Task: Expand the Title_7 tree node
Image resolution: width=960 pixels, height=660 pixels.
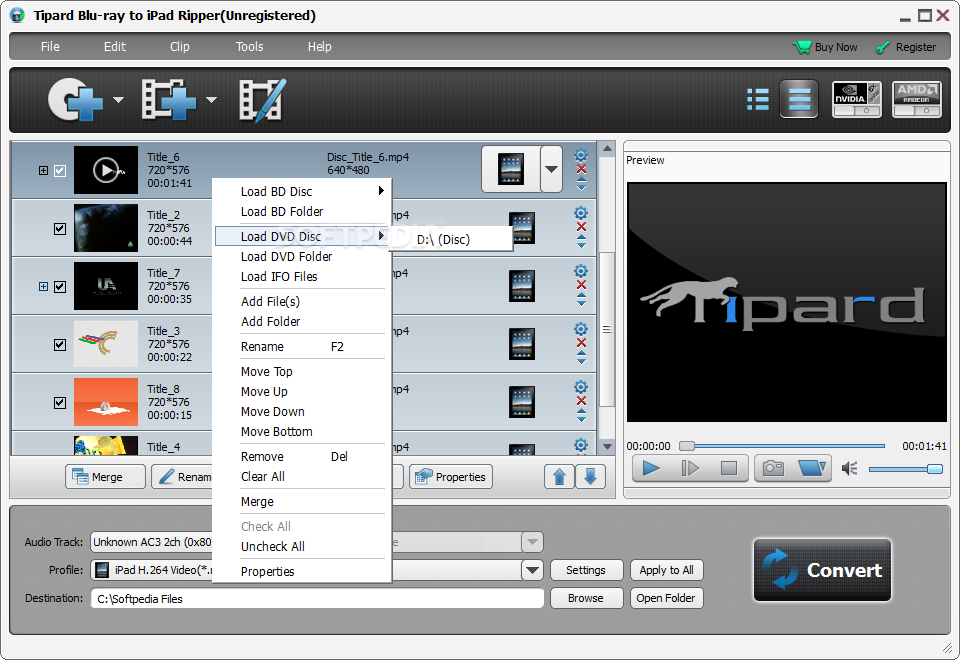Action: [x=43, y=287]
